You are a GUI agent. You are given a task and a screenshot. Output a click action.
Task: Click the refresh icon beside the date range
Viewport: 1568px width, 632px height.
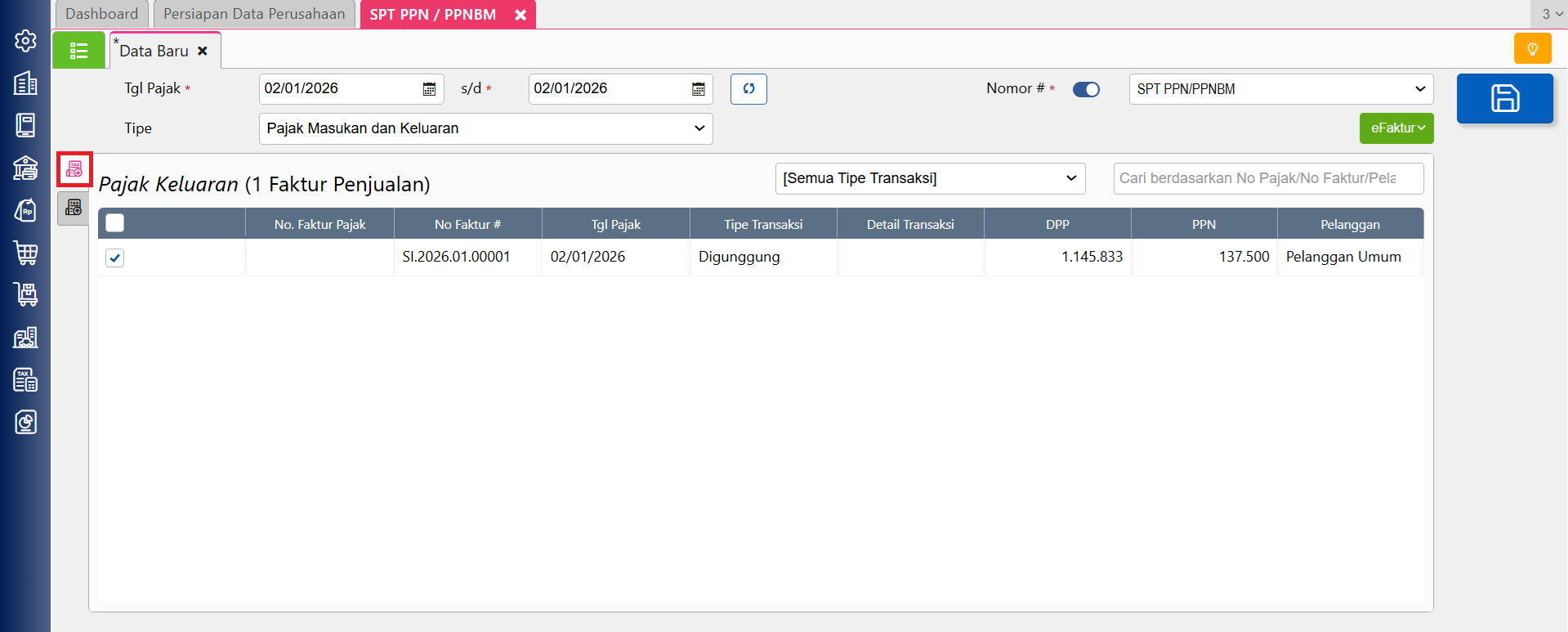point(748,89)
